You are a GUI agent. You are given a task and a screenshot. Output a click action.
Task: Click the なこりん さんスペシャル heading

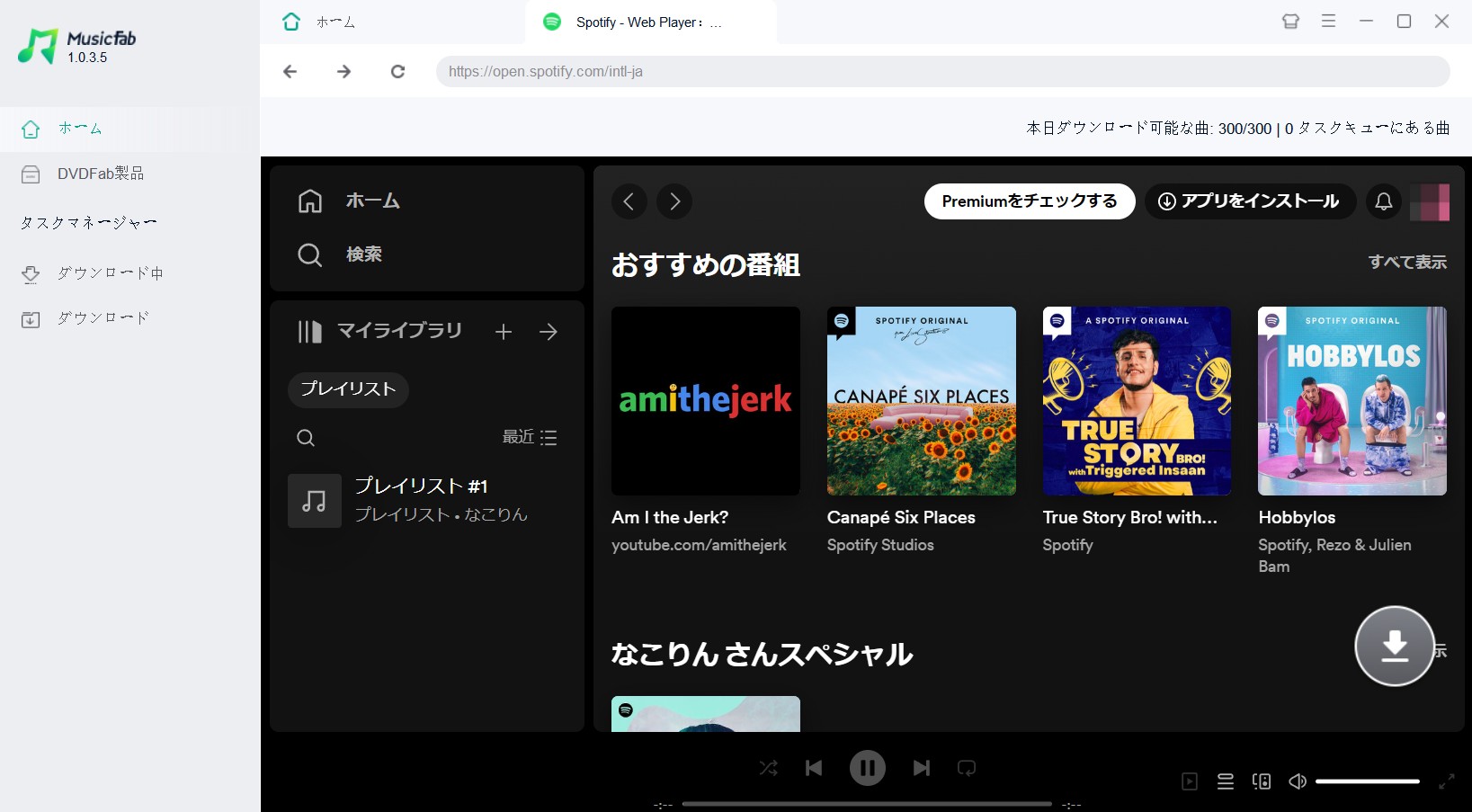(x=762, y=654)
